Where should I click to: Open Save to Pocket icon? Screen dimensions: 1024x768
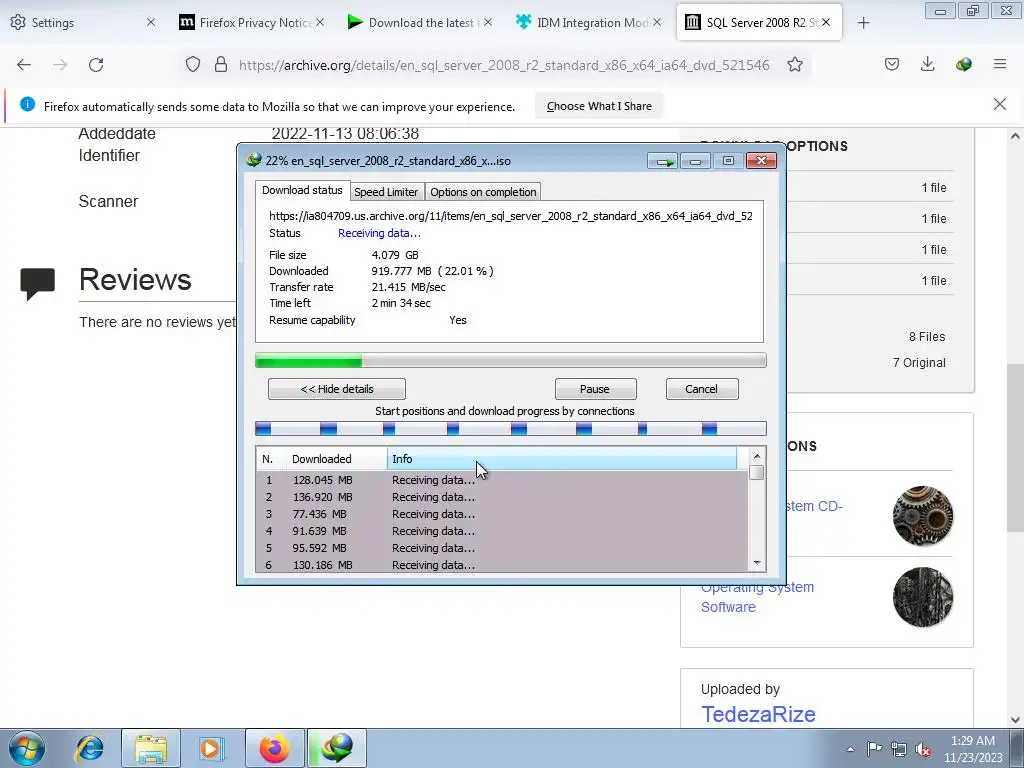[x=892, y=64]
